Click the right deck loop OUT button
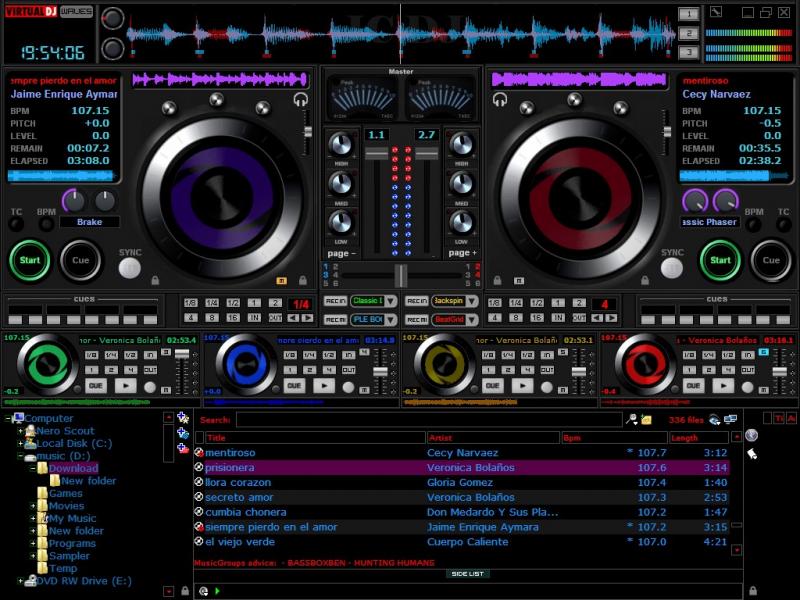The height and width of the screenshot is (600, 800). click(579, 317)
